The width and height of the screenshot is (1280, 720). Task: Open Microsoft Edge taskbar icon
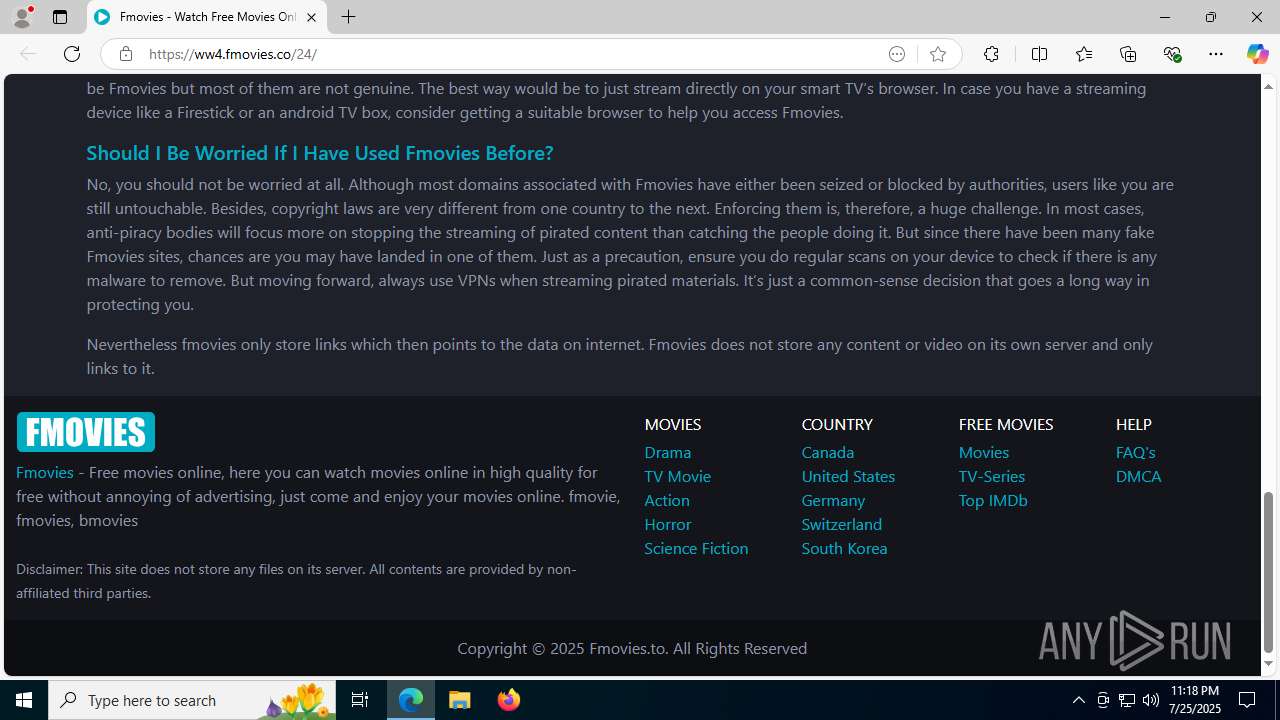pos(411,700)
